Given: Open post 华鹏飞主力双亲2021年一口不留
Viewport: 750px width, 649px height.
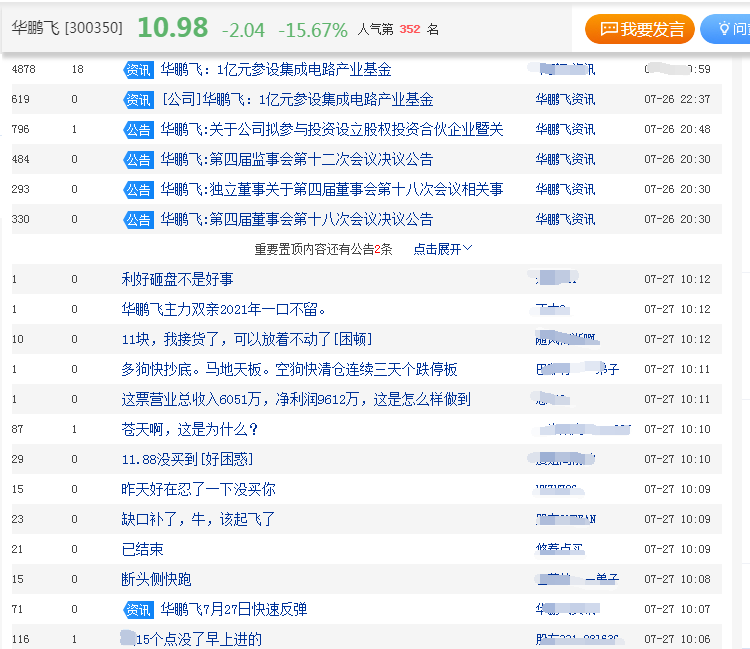Looking at the screenshot, I should [223, 309].
